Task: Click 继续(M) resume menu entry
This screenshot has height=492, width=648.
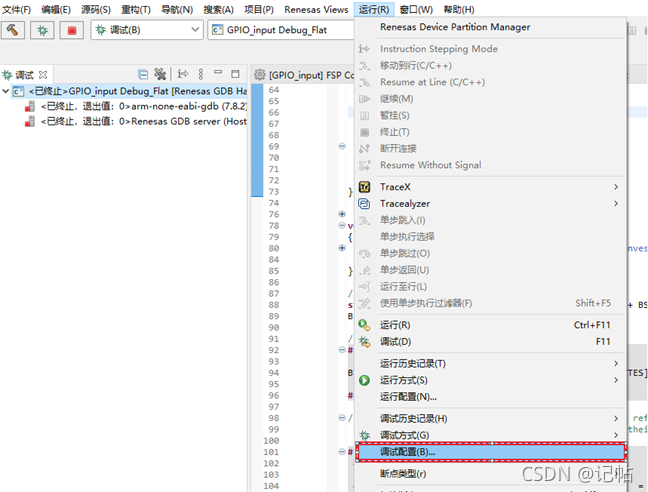Action: pos(491,99)
